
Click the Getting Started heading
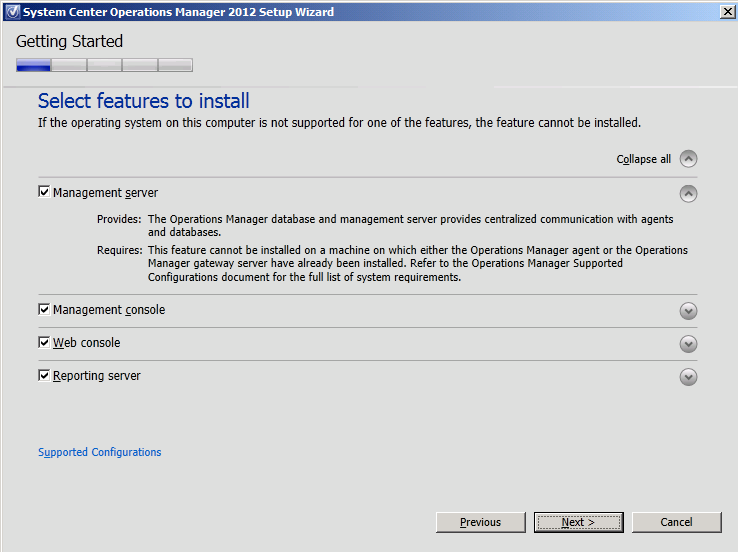pos(69,41)
